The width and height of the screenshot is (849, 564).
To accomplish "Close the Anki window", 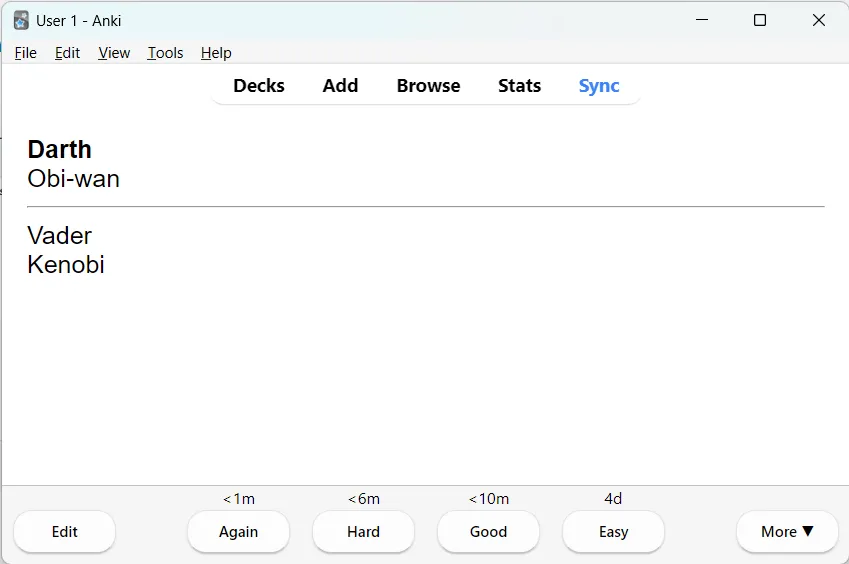I will pos(819,20).
